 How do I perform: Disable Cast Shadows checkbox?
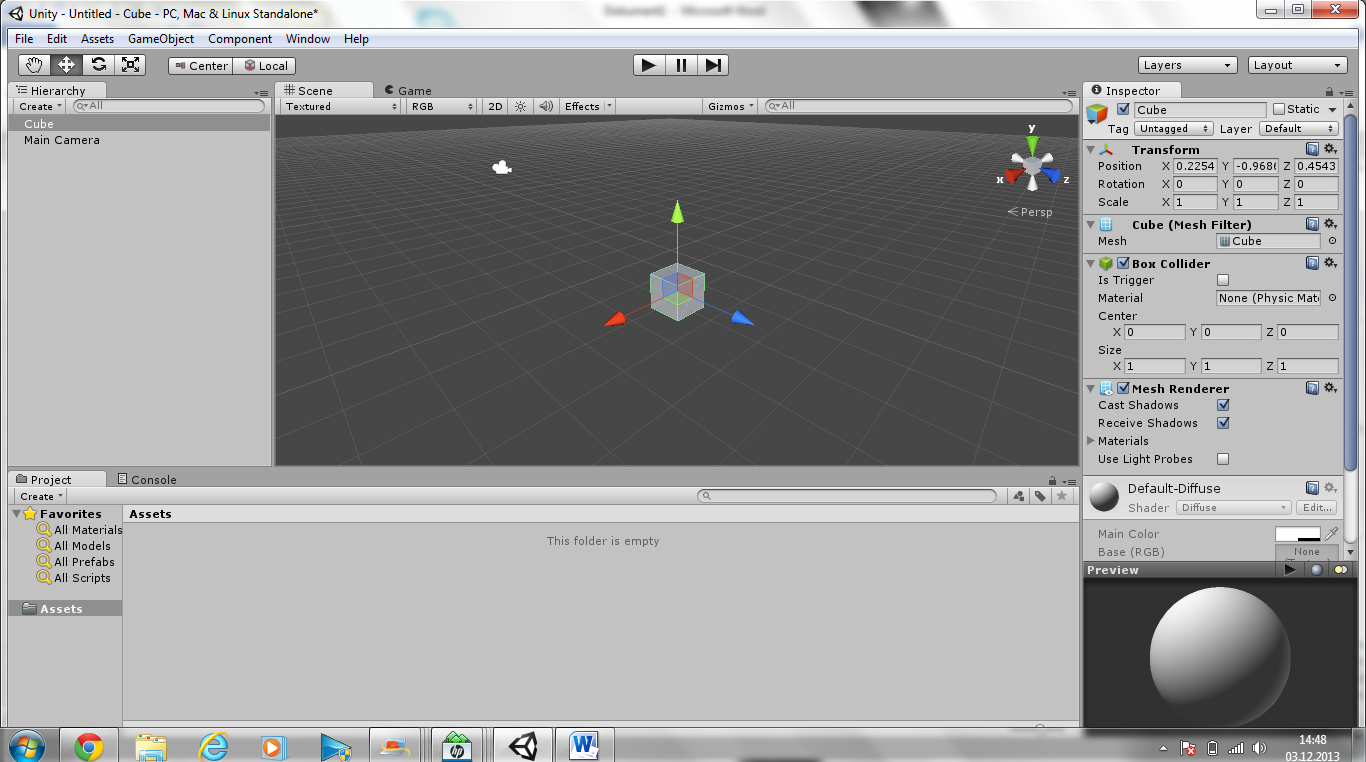pyautogui.click(x=1222, y=406)
